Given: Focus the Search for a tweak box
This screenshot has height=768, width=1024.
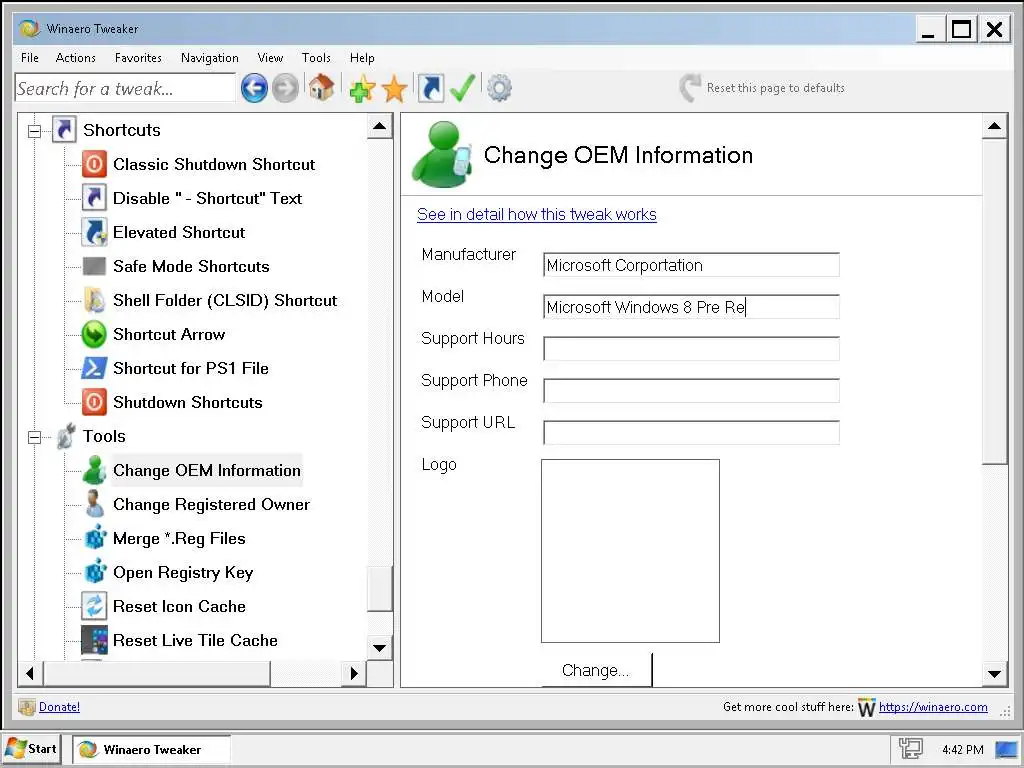Looking at the screenshot, I should 125,88.
